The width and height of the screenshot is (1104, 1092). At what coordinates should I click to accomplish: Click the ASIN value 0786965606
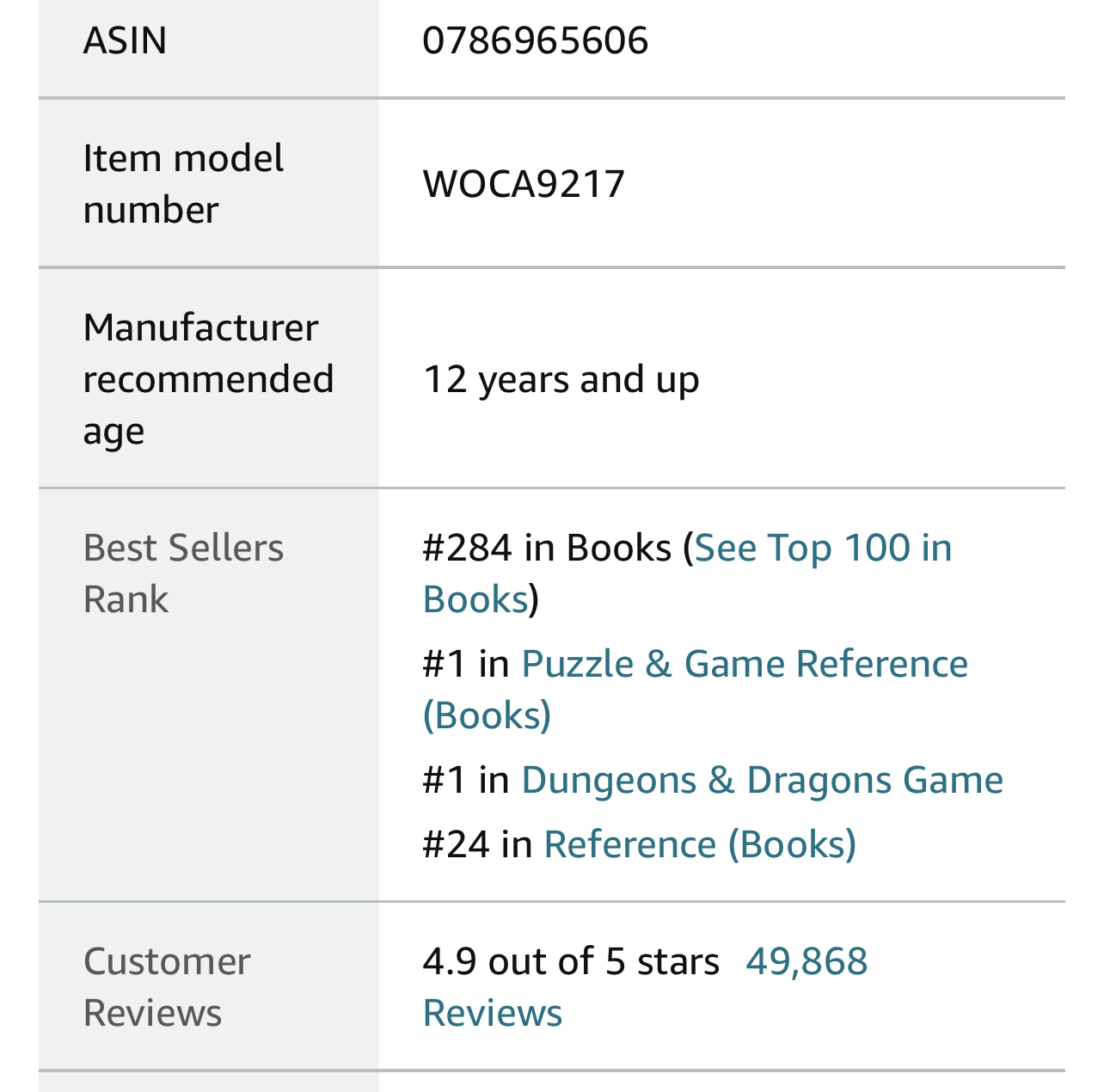(x=535, y=40)
